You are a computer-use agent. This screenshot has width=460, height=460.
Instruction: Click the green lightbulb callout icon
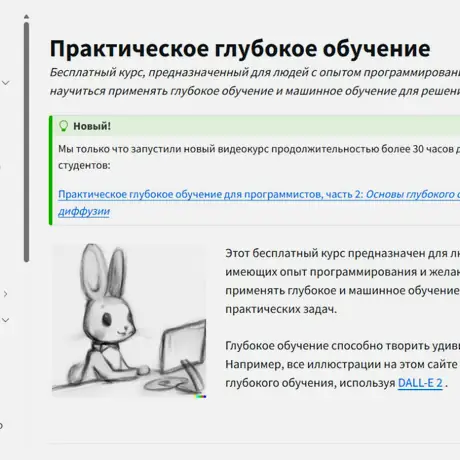pyautogui.click(x=63, y=126)
